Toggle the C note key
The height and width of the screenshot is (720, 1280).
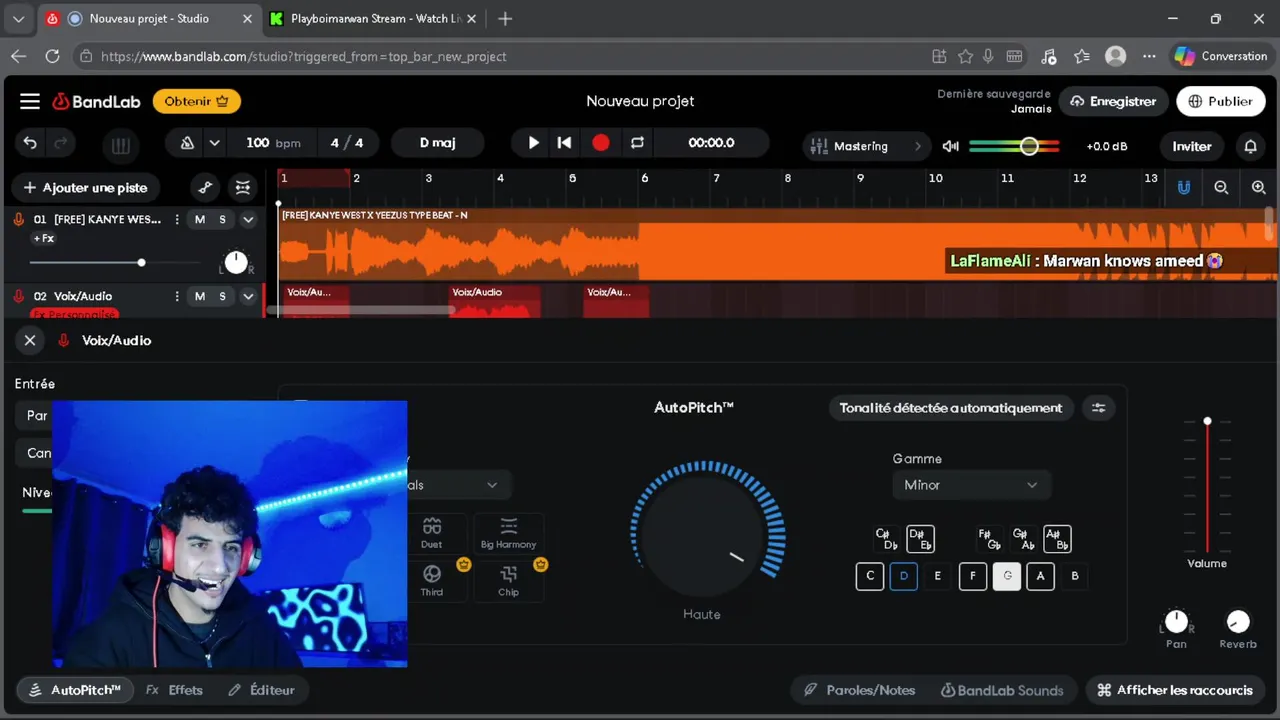(870, 576)
